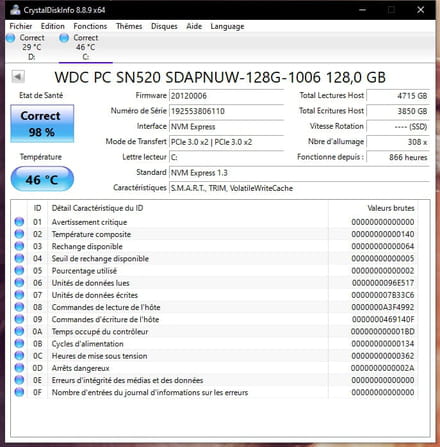The height and width of the screenshot is (447, 440).
Task: Click the Fonctionne depuis value 866 heures
Action: [x=398, y=157]
